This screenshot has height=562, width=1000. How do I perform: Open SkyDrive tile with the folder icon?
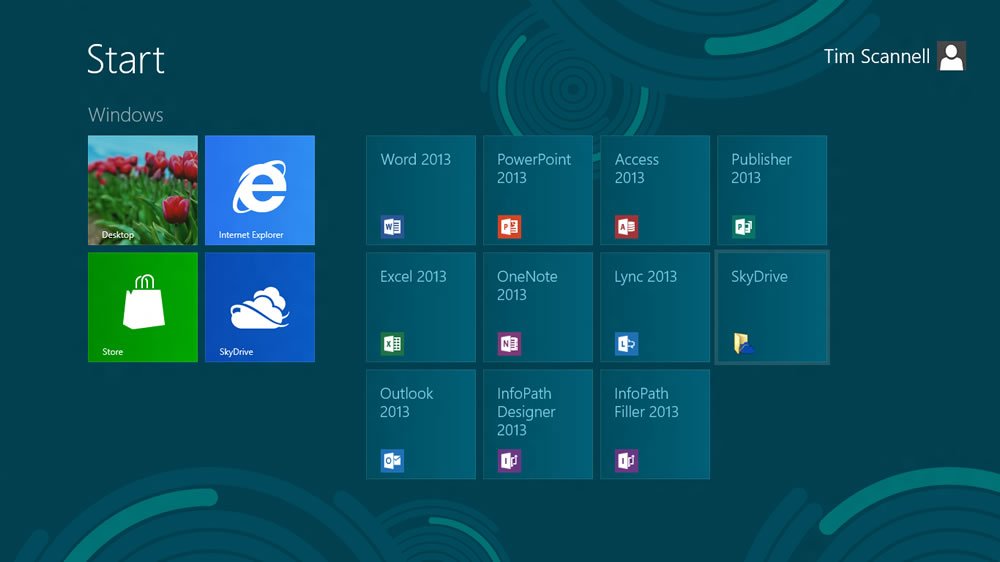(x=772, y=307)
